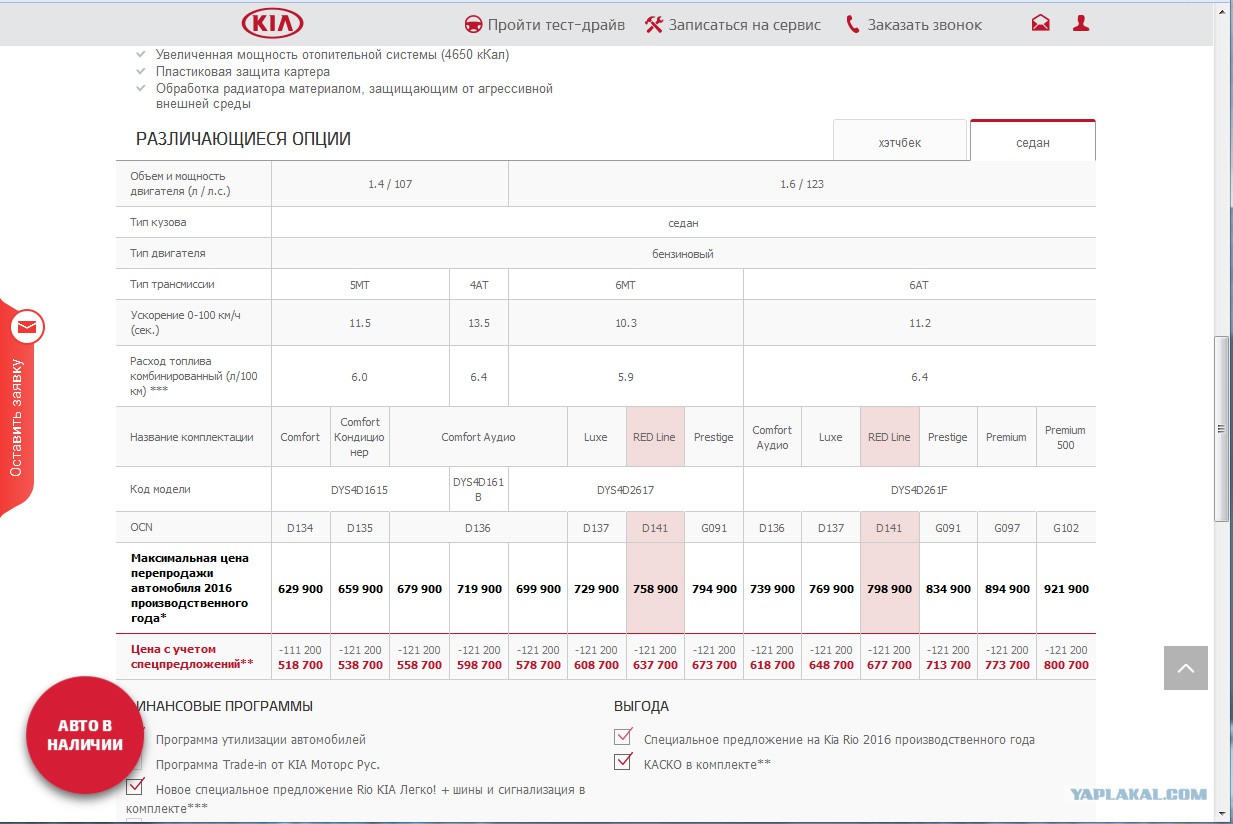Toggle the Kia Rio 2016 special offer checkbox
This screenshot has height=824, width=1233.
coord(623,737)
